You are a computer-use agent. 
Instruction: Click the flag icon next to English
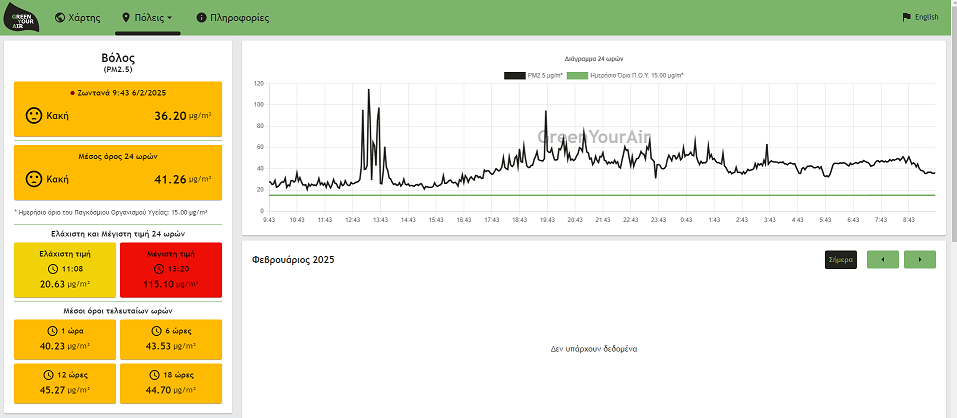point(906,17)
